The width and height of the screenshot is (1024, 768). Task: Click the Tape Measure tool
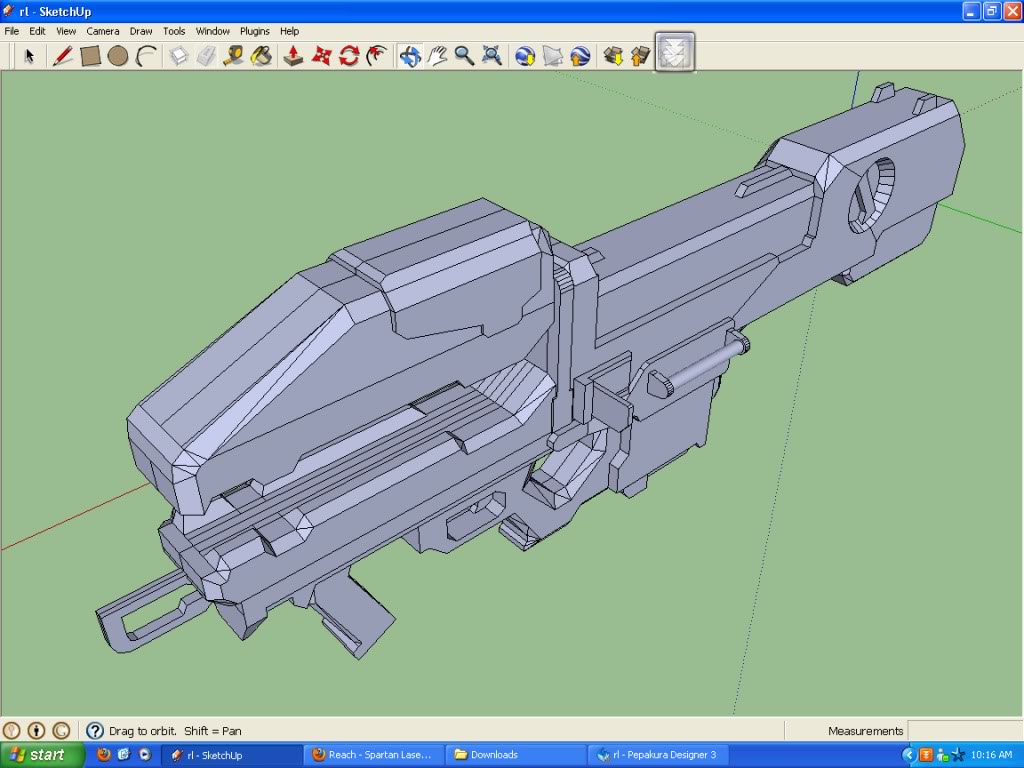(233, 56)
